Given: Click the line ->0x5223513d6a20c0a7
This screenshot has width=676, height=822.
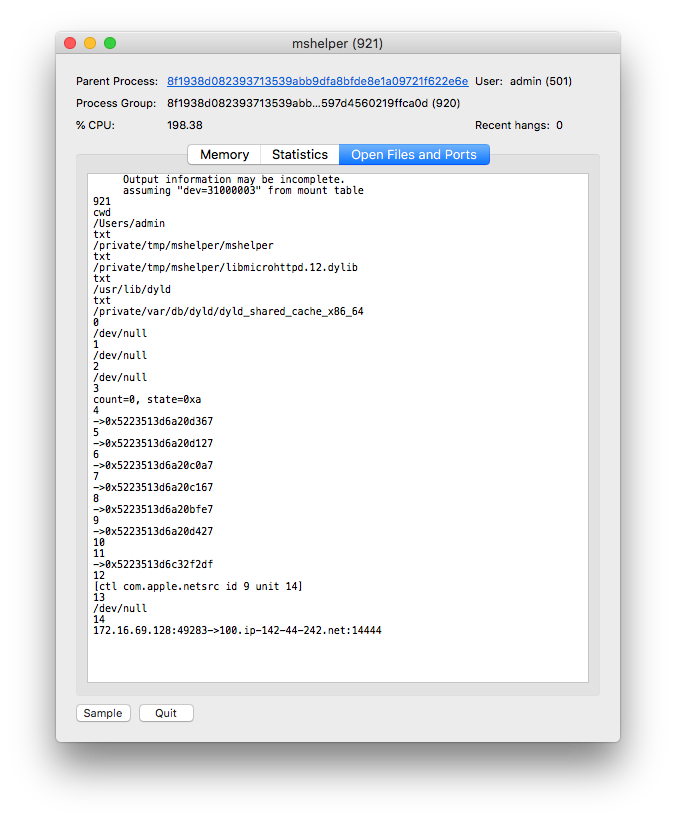Looking at the screenshot, I should 153,466.
